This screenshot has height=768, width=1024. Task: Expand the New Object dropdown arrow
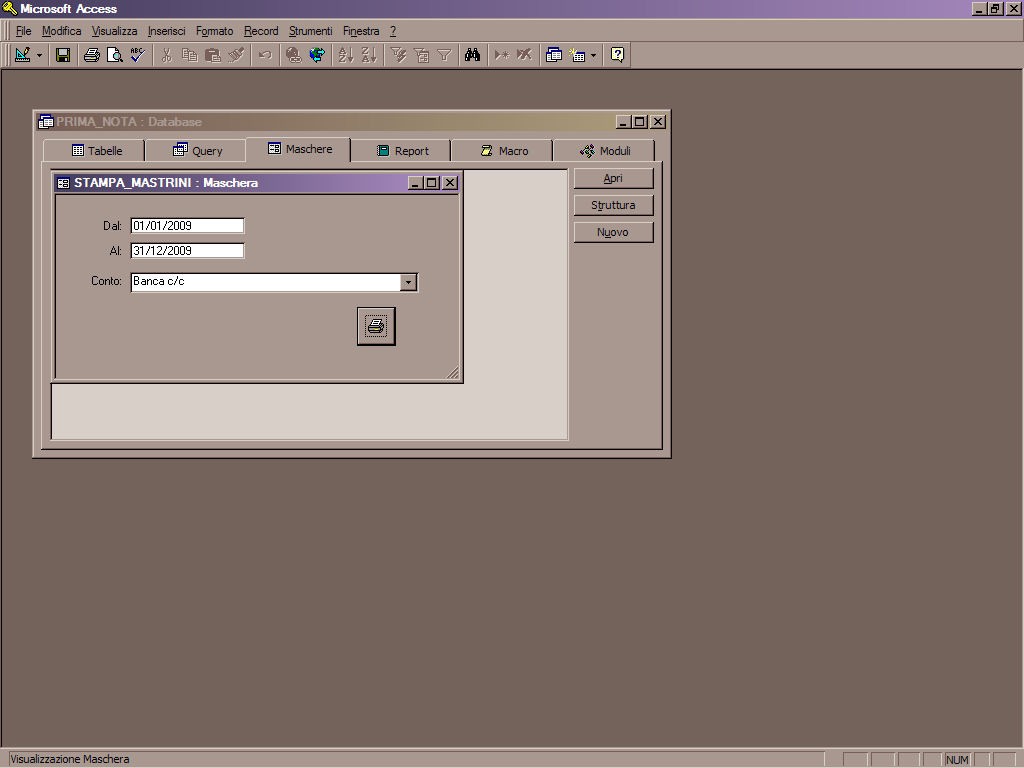tap(593, 55)
